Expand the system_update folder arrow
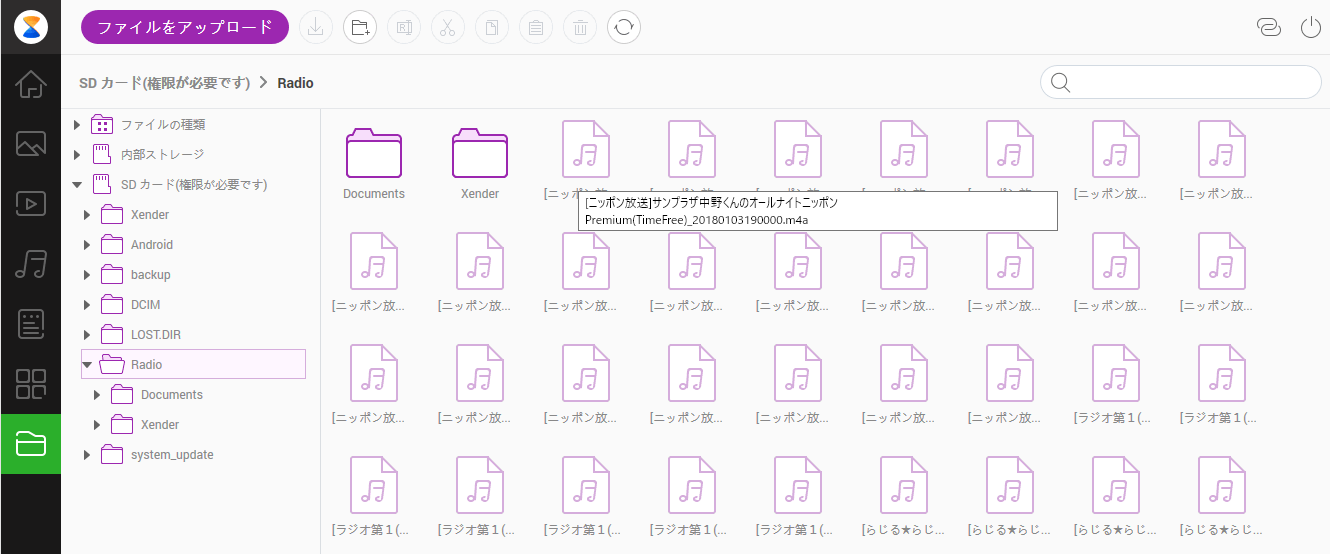The image size is (1330, 554). click(87, 454)
